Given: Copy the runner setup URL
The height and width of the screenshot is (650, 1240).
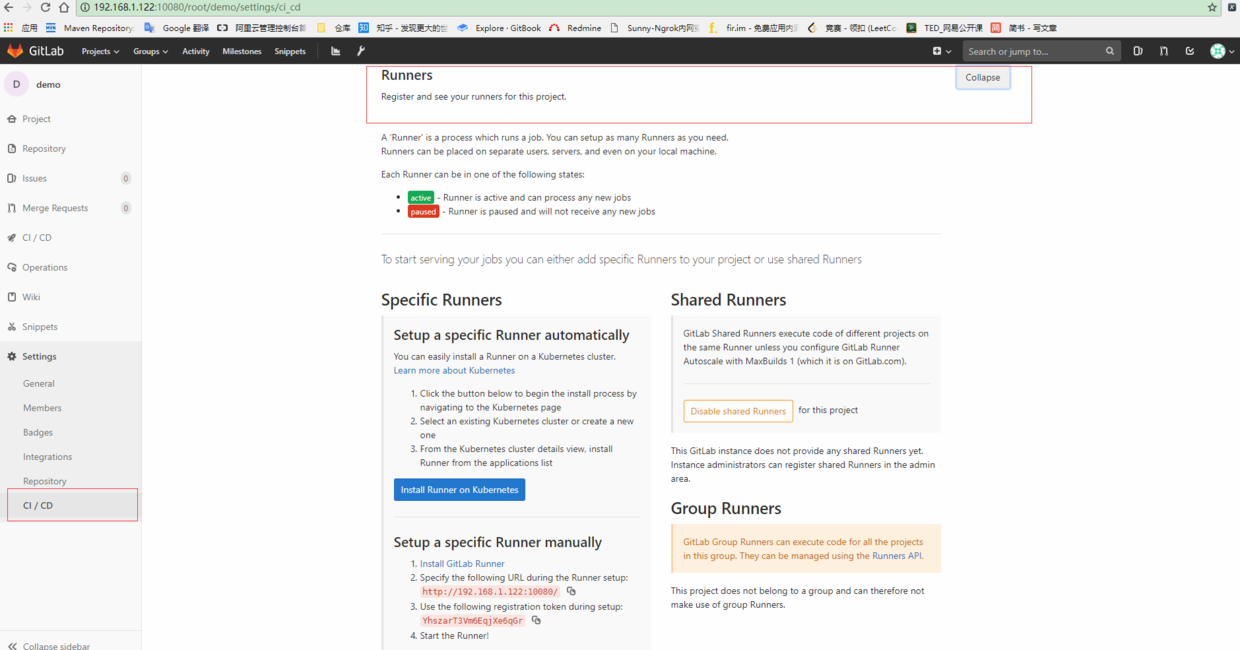Looking at the screenshot, I should pos(571,591).
